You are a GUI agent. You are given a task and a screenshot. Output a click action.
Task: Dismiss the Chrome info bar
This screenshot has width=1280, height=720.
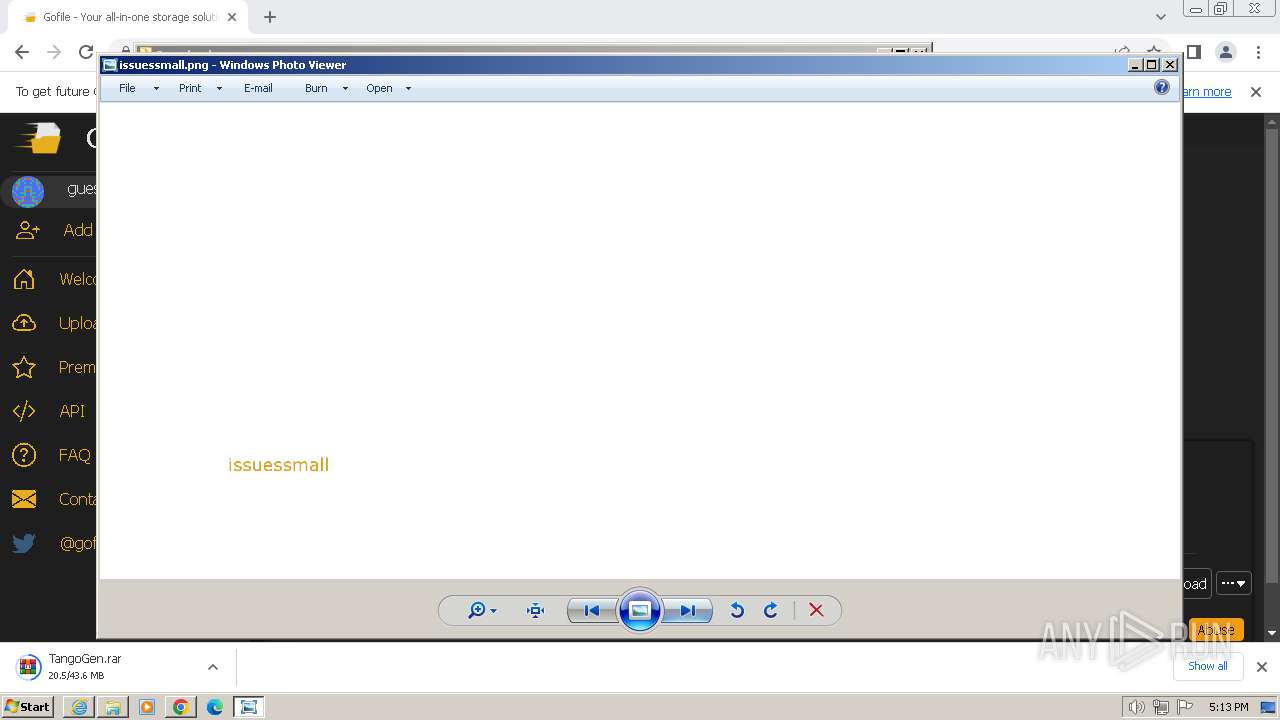click(x=1256, y=92)
